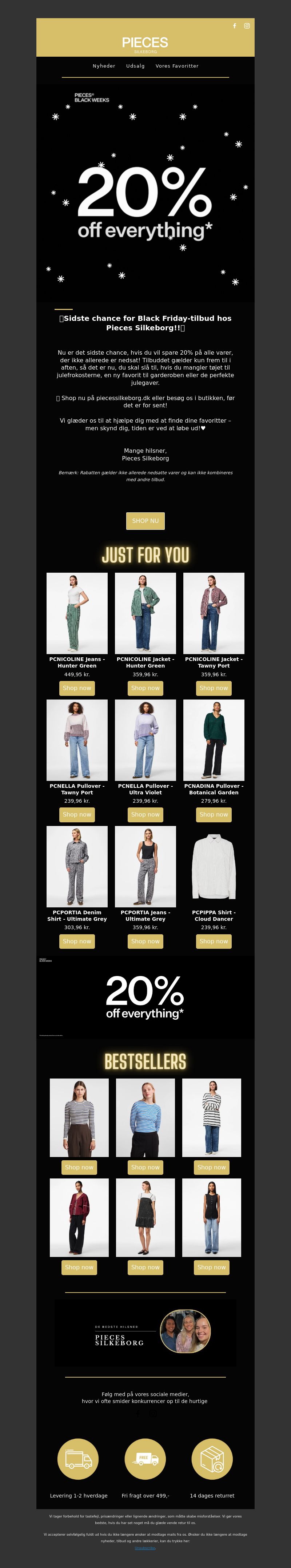Shop now for PCPIPPA Shirt Cloud Dancer
This screenshot has width=291, height=1568.
click(x=214, y=941)
